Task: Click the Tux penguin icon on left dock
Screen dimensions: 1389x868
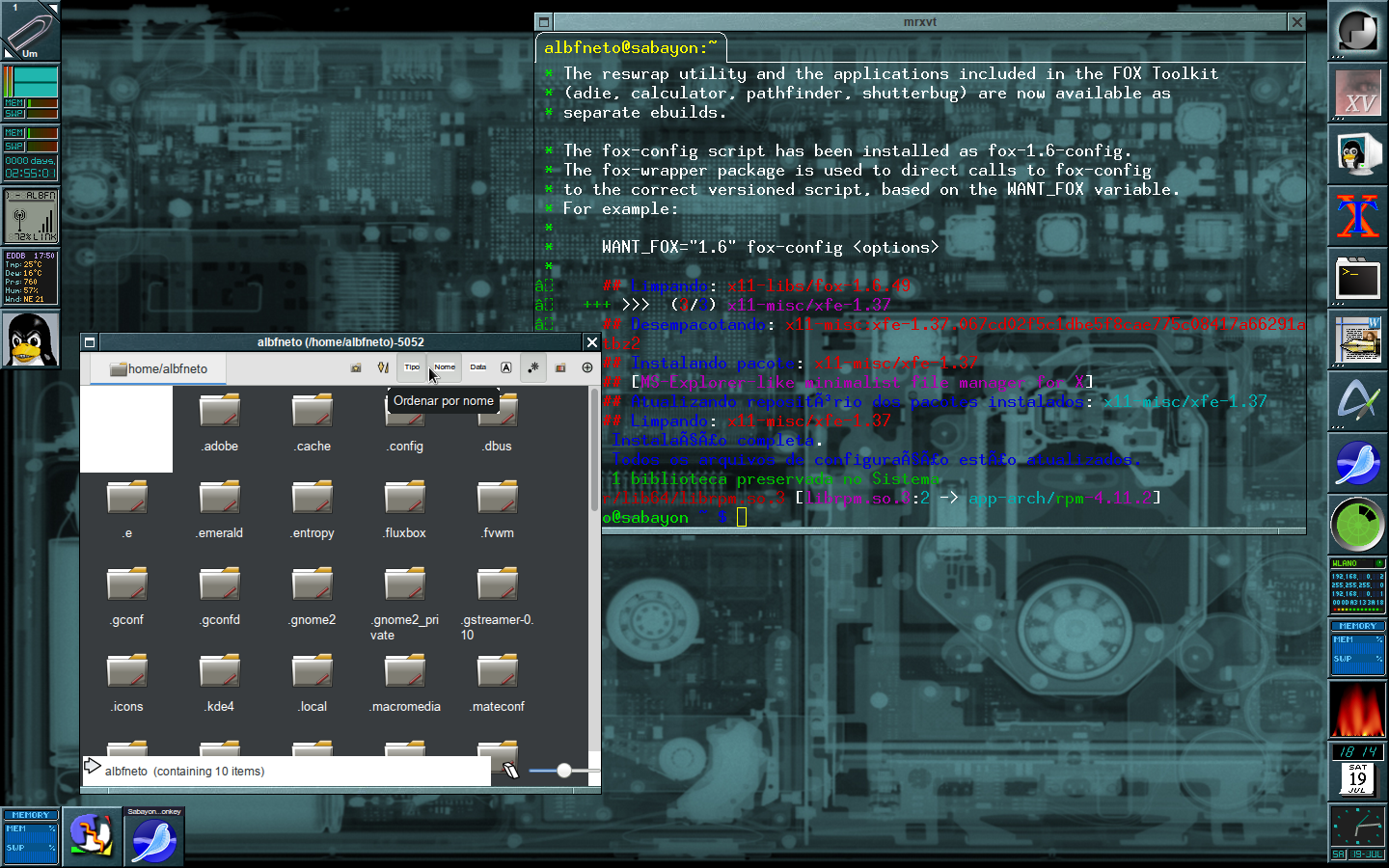Action: (30, 339)
